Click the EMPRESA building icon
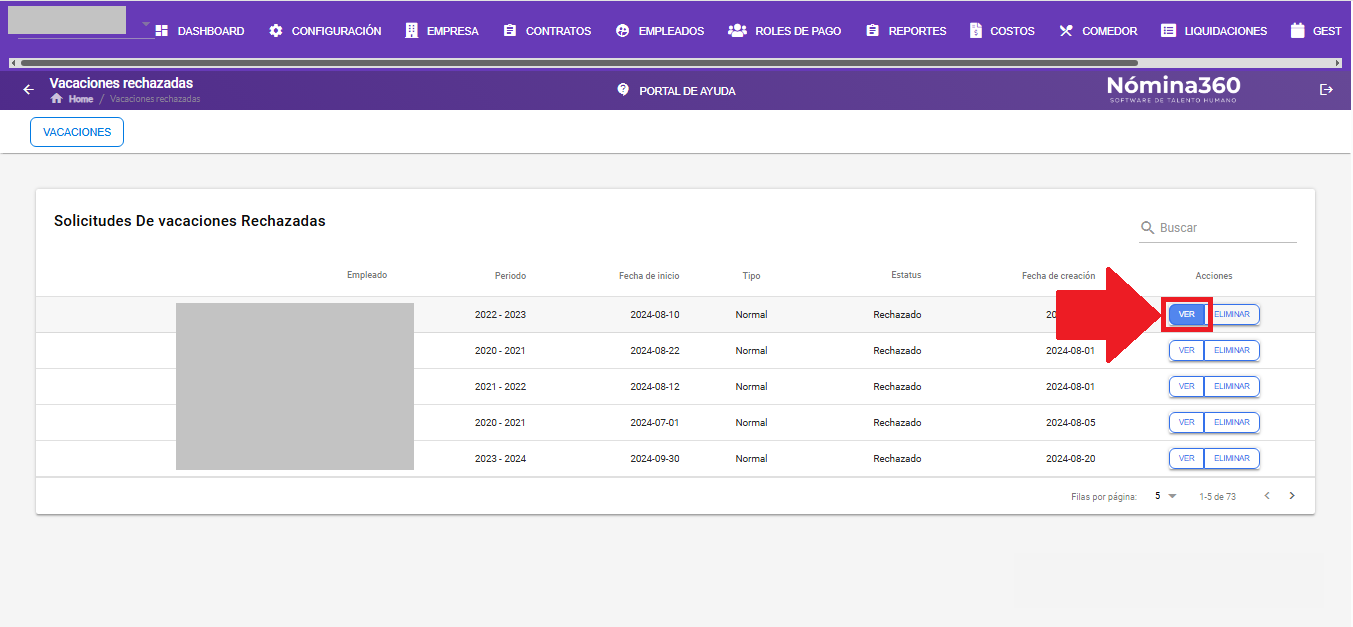Image resolution: width=1353 pixels, height=627 pixels. [411, 31]
